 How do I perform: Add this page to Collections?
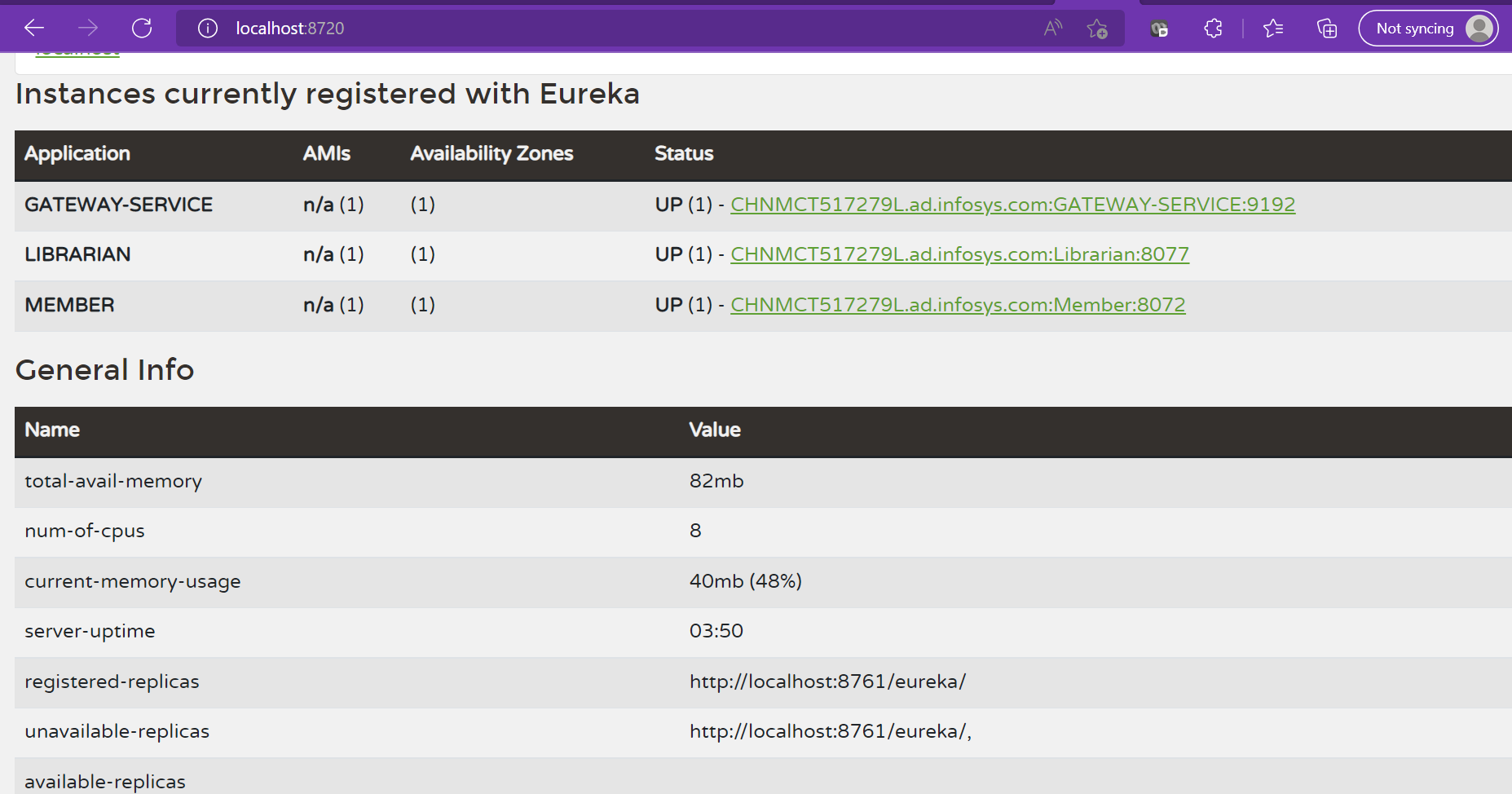(x=1326, y=27)
